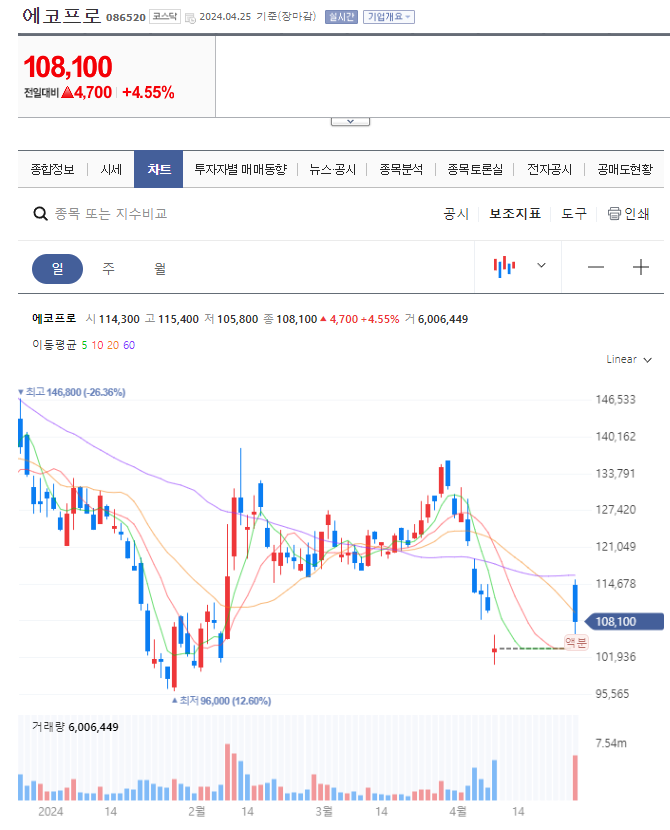Screen dimensions: 670x830
Task: Expand the collapsed panel chevron below price
Action: click(350, 121)
